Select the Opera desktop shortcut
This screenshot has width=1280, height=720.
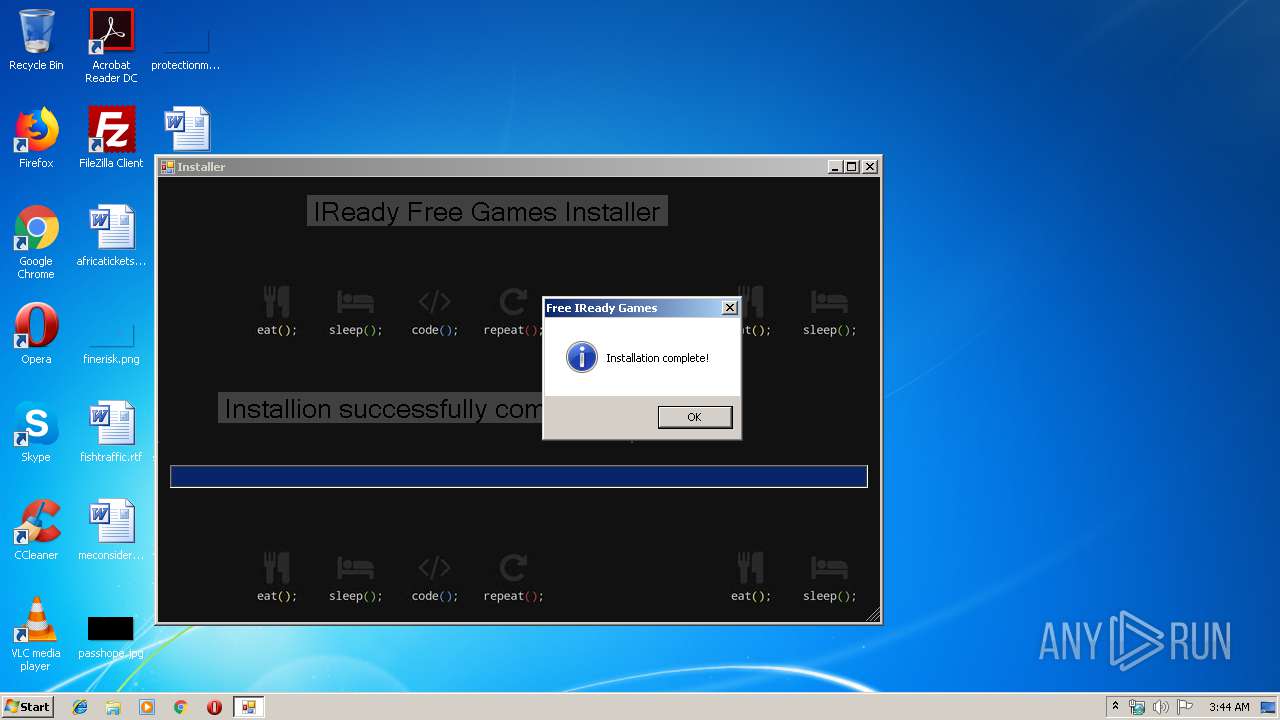click(x=36, y=334)
